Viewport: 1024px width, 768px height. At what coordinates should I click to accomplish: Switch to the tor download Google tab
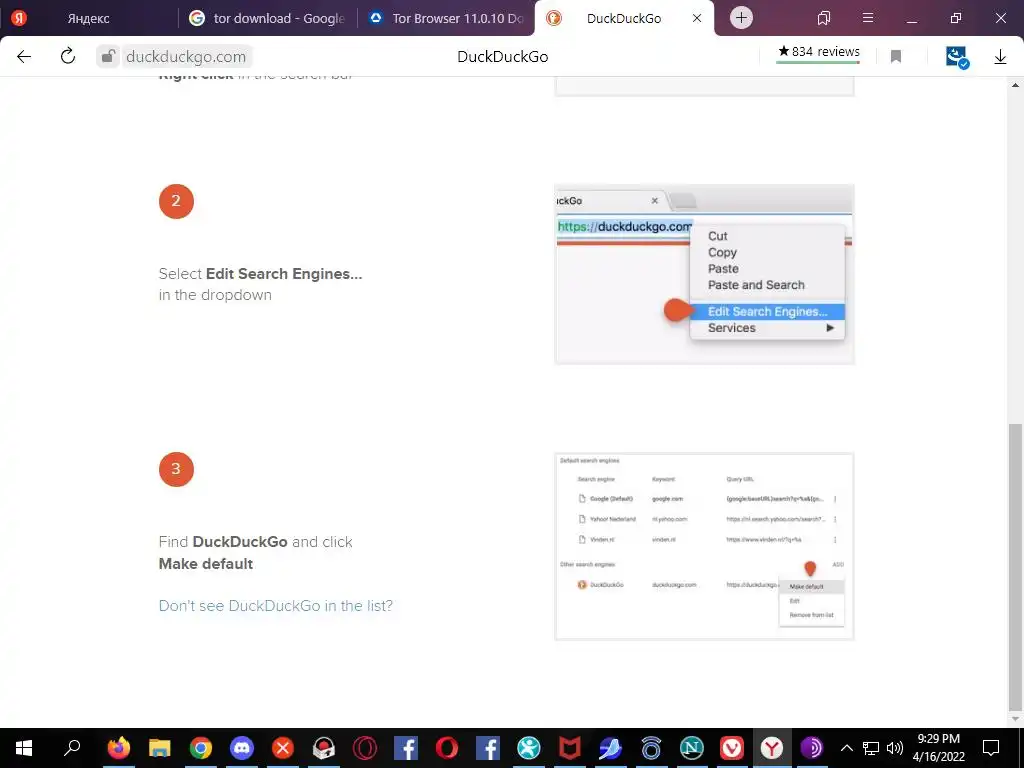click(x=268, y=18)
